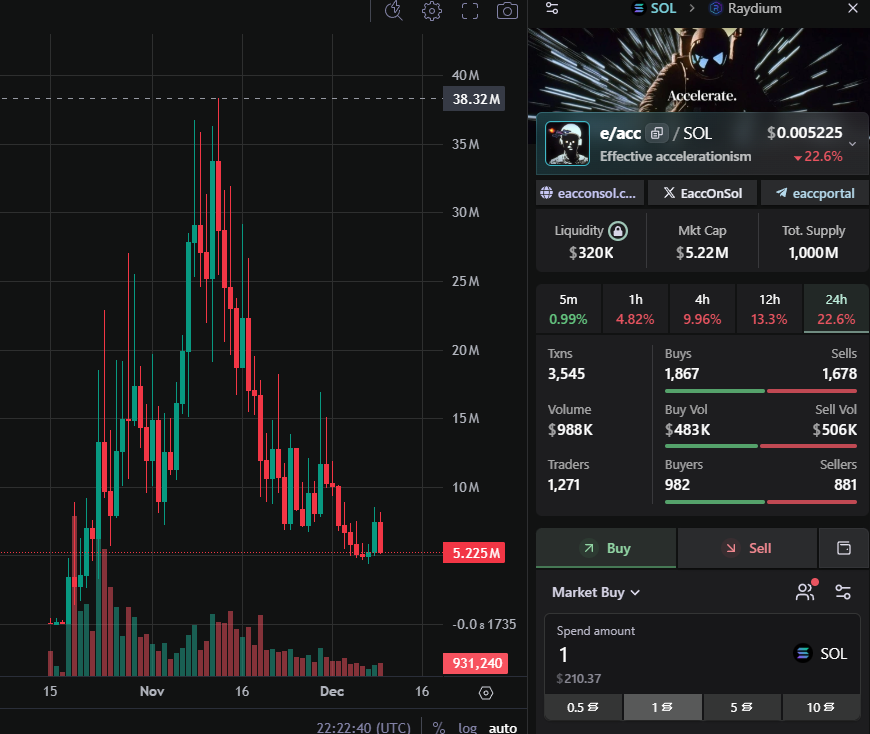
Task: Open the EaccOnSol X profile link
Action: 702,193
